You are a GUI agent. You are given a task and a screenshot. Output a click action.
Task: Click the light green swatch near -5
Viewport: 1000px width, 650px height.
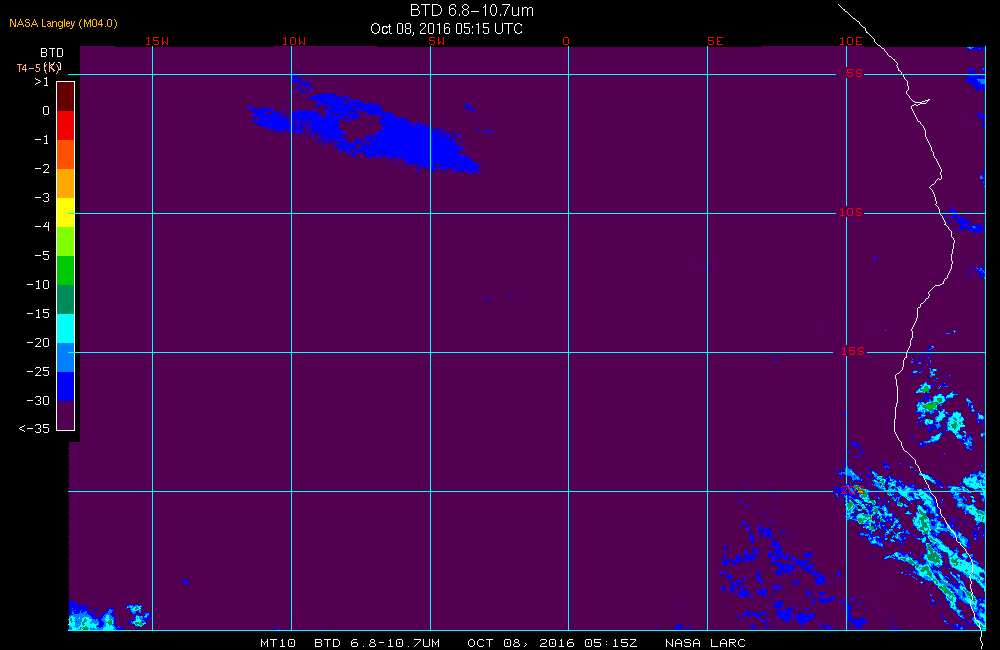tap(66, 242)
